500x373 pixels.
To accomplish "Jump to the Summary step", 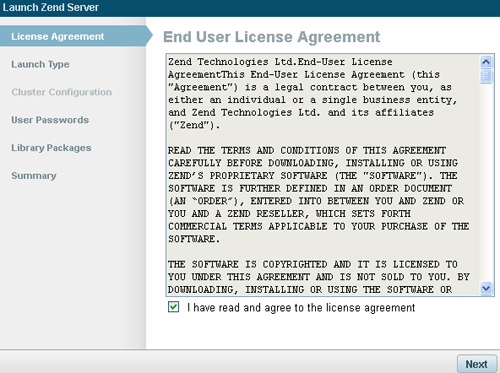I will 34,175.
